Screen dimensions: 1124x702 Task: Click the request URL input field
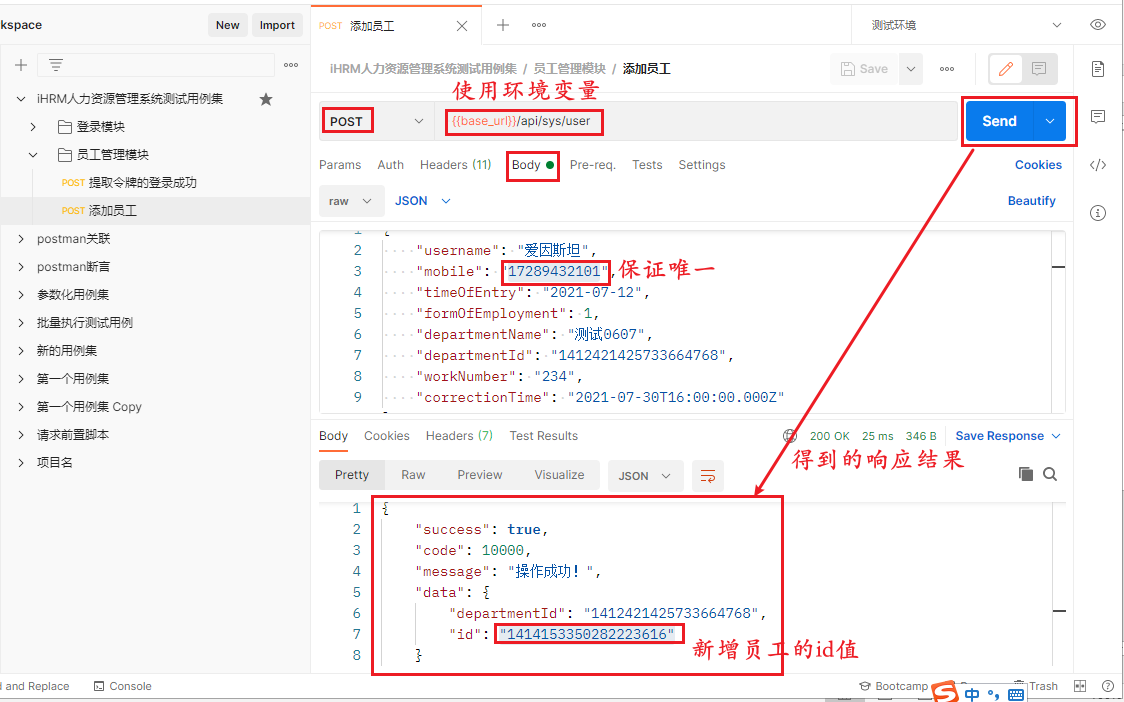point(695,121)
